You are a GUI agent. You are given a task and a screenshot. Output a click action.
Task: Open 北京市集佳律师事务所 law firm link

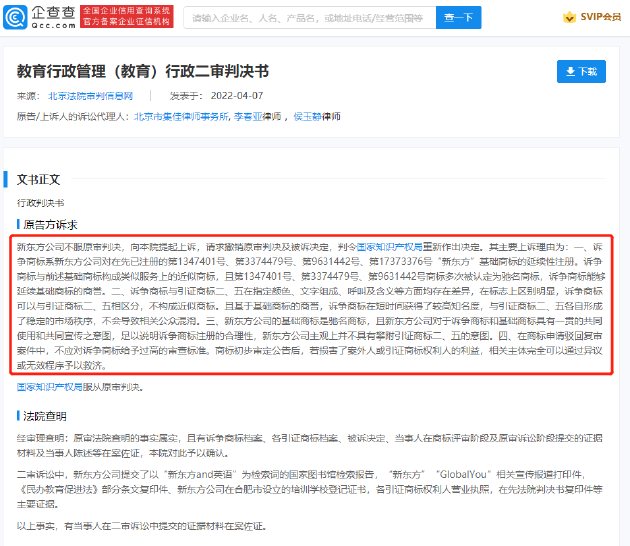(181, 117)
